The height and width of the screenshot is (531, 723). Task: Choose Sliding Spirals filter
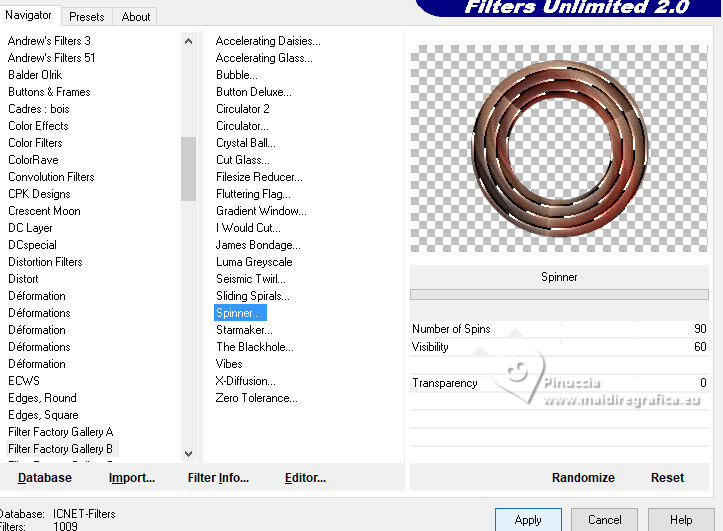(253, 296)
